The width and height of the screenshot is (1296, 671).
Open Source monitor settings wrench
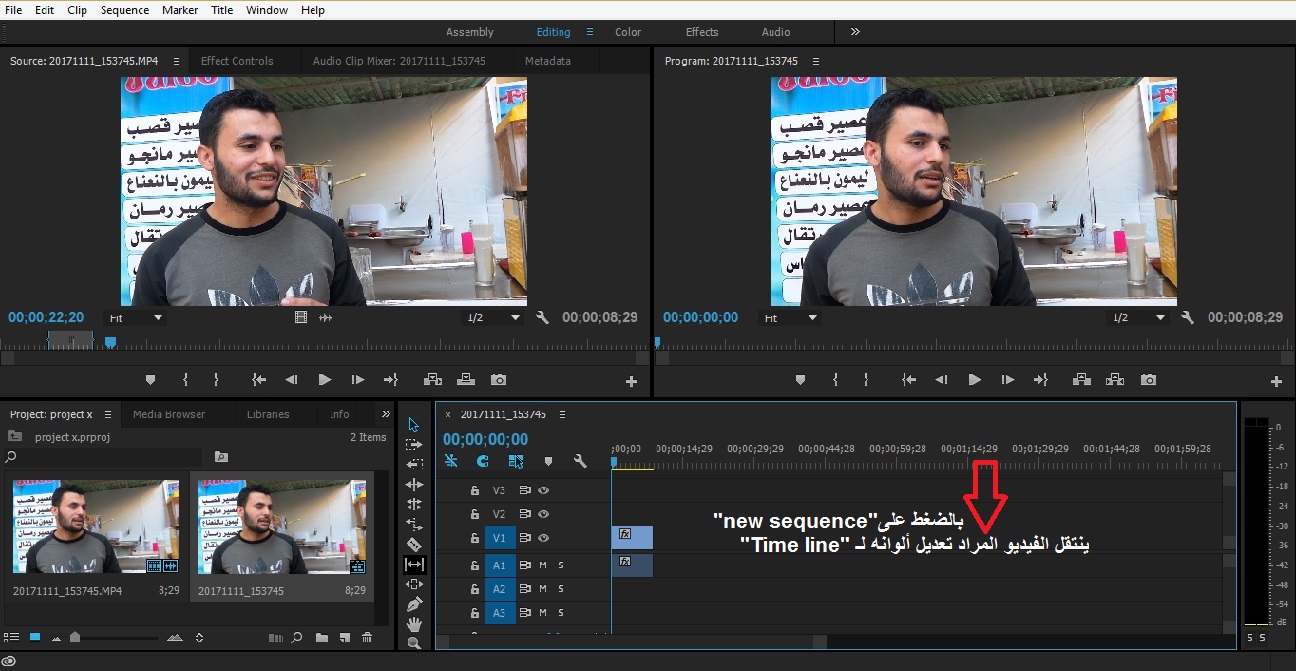tap(543, 317)
